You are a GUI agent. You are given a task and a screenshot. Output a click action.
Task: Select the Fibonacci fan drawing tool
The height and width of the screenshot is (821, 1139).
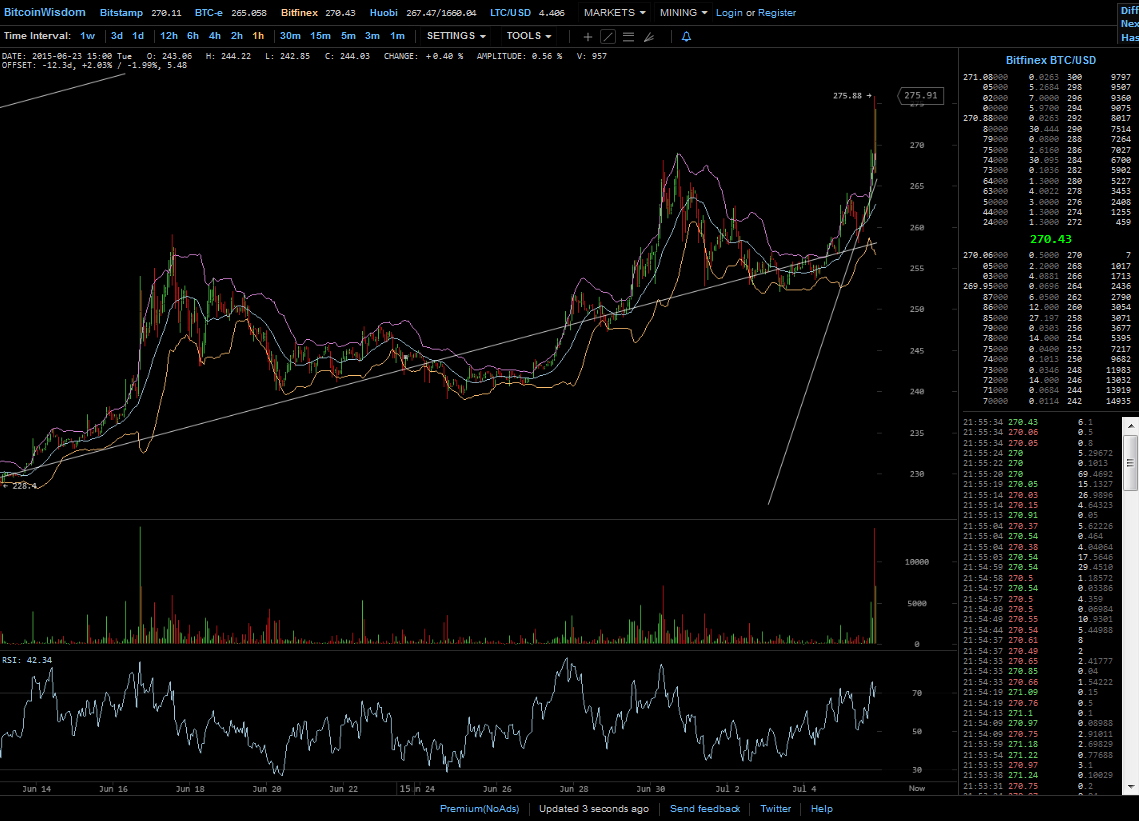coord(649,36)
